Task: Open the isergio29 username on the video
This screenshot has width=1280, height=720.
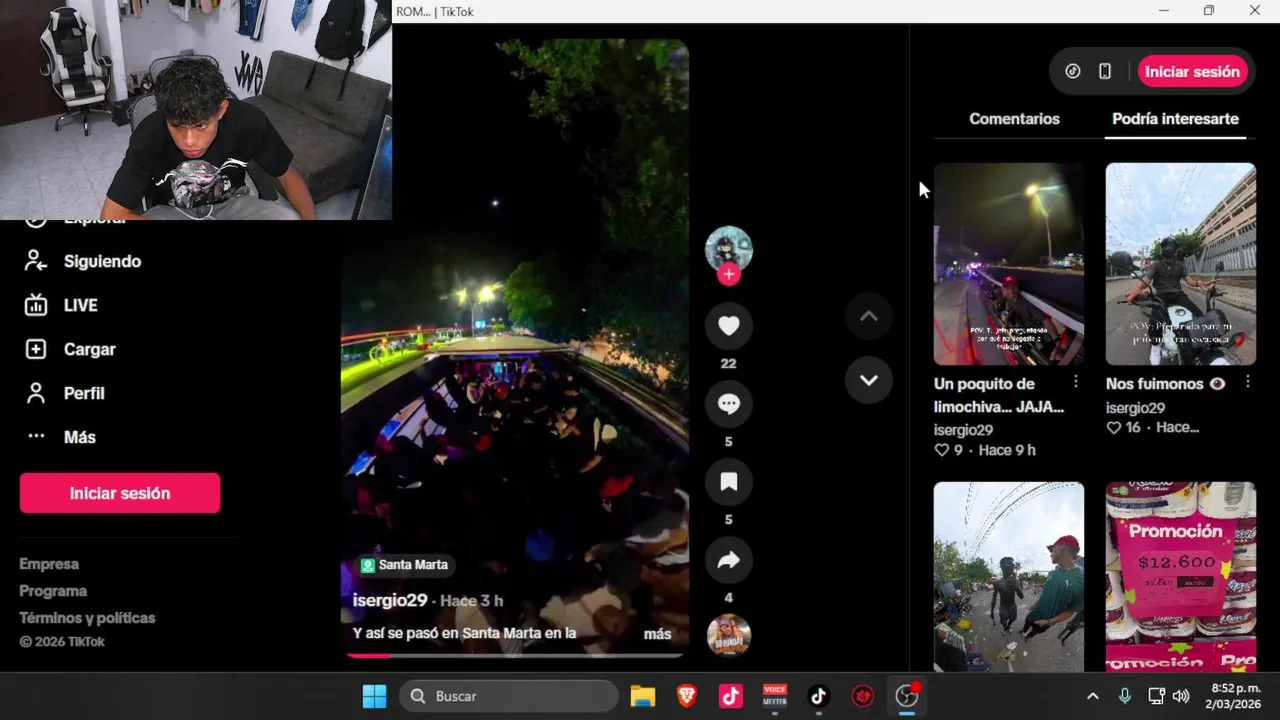Action: (x=390, y=600)
